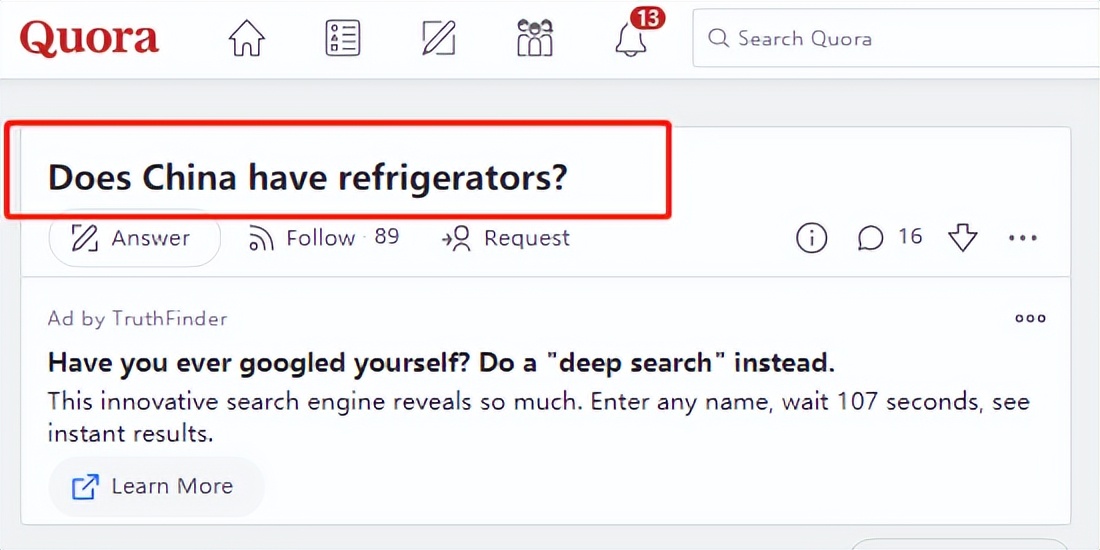Click the Learn More button
This screenshot has width=1100, height=550.
pos(156,487)
